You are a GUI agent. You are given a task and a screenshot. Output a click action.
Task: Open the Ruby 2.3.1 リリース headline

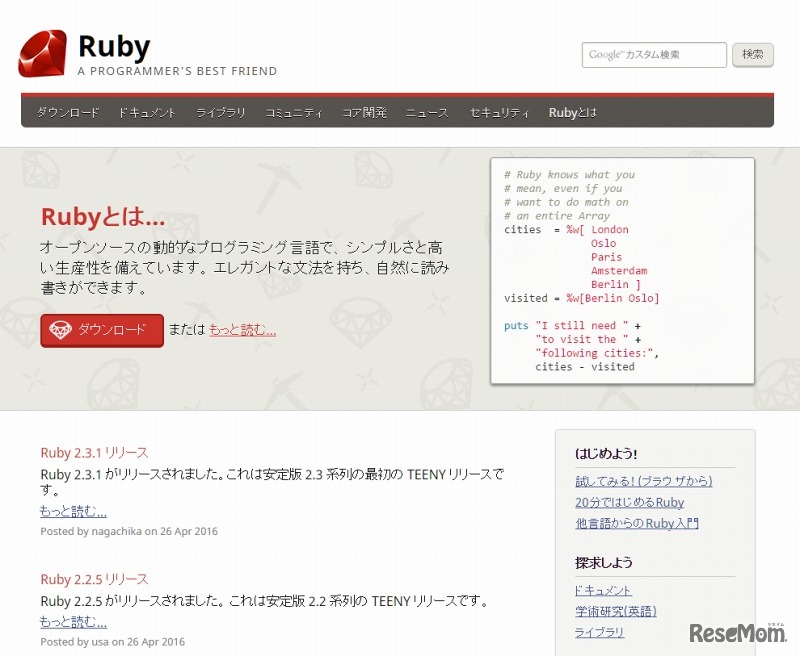point(94,452)
